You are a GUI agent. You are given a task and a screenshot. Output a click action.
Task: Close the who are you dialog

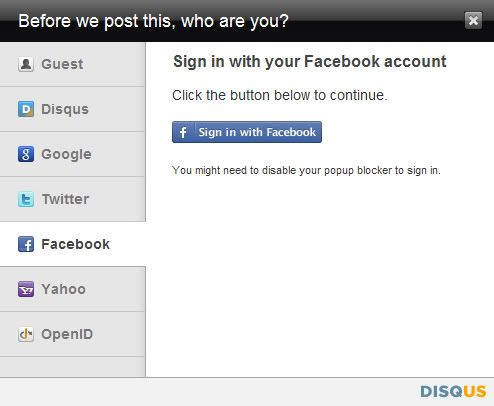point(473,21)
